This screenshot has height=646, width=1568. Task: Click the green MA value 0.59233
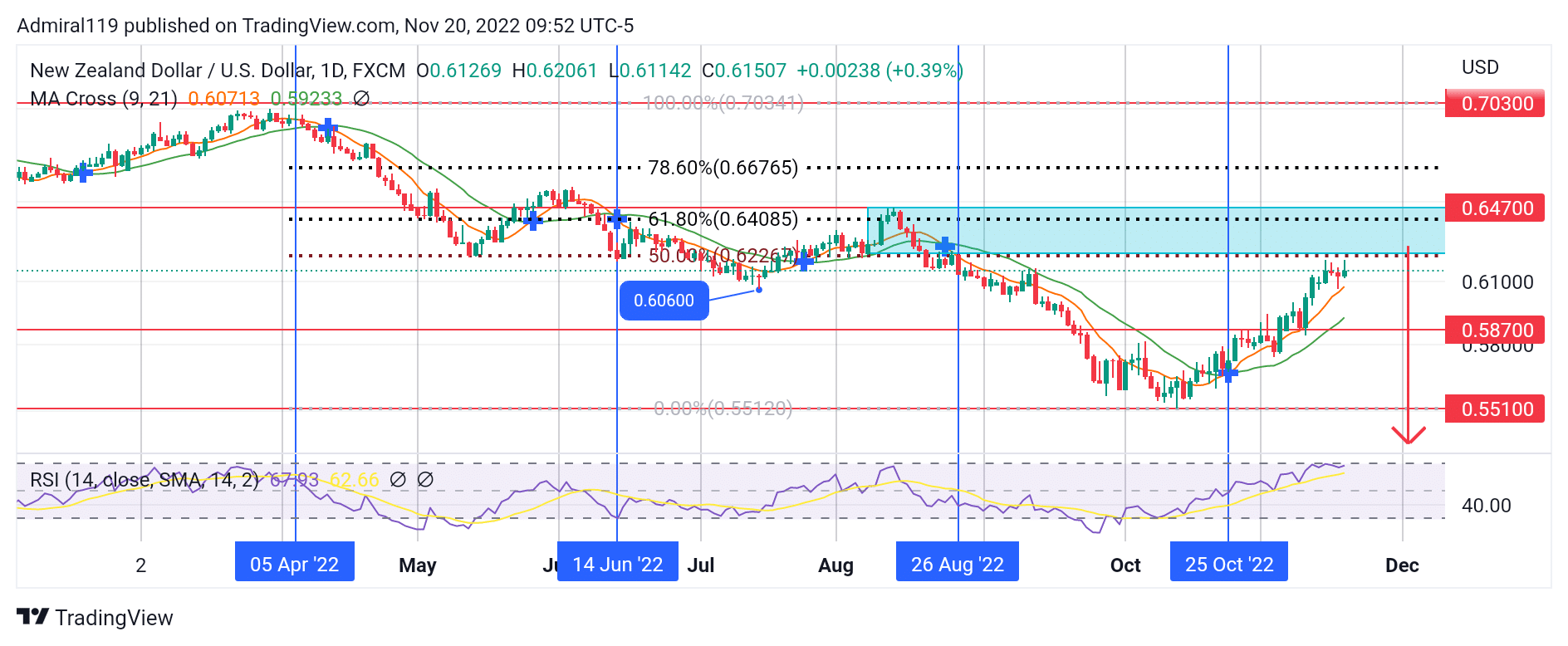click(x=306, y=99)
